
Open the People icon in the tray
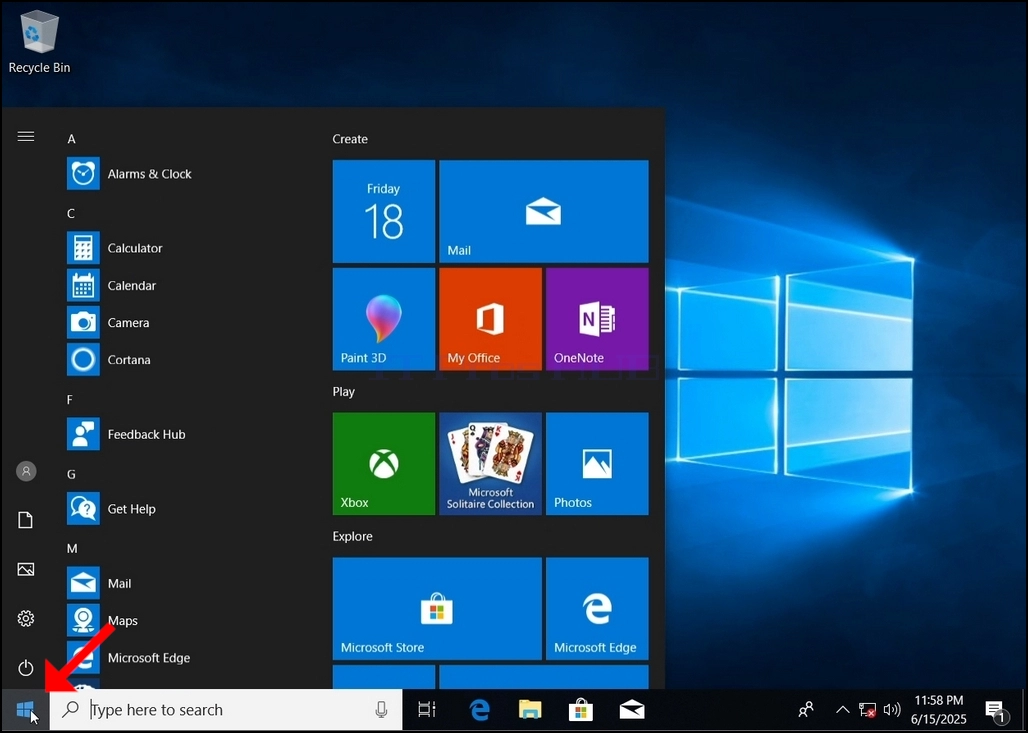[806, 709]
